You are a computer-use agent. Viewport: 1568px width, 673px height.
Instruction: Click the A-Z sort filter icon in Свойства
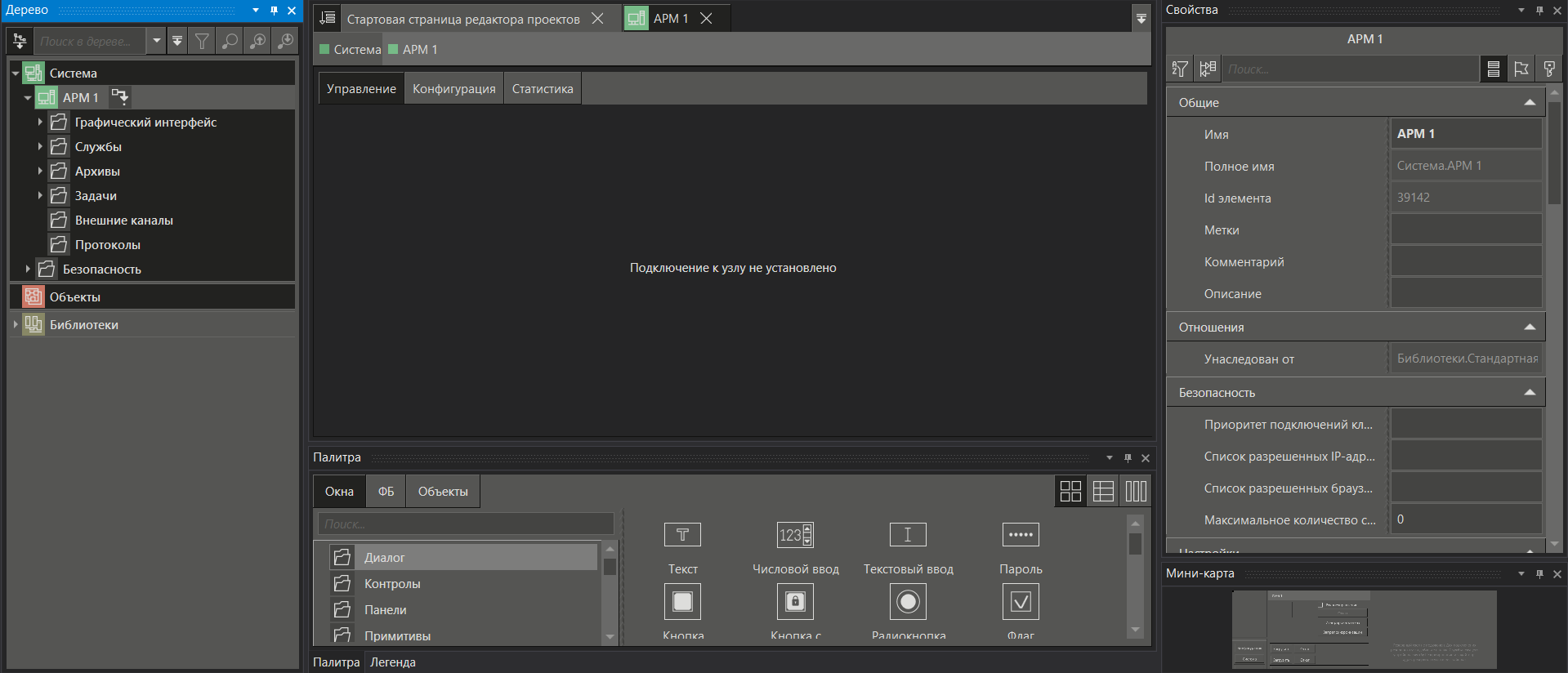coord(1180,69)
